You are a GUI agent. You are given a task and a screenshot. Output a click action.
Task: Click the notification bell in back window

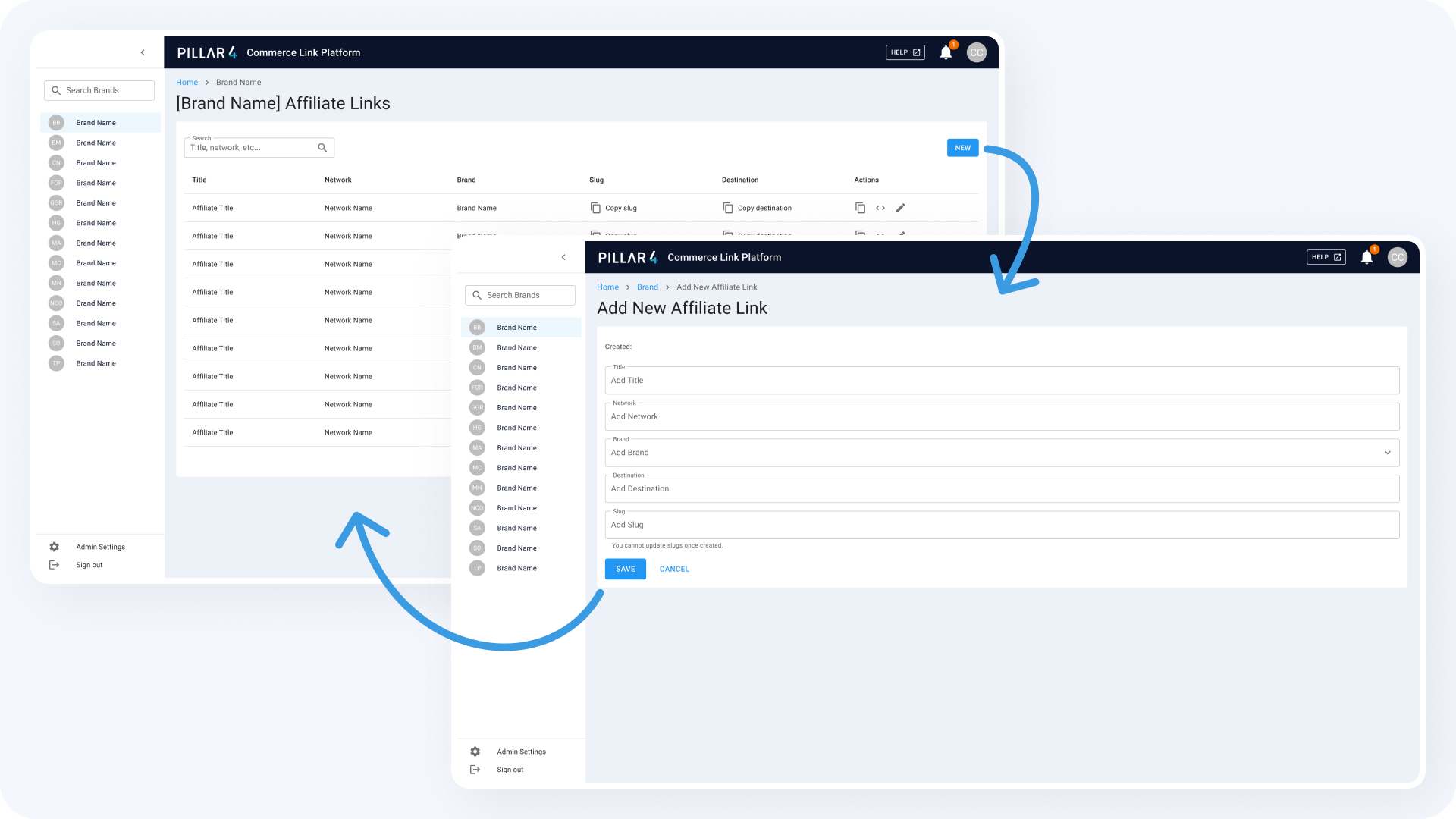pos(946,52)
